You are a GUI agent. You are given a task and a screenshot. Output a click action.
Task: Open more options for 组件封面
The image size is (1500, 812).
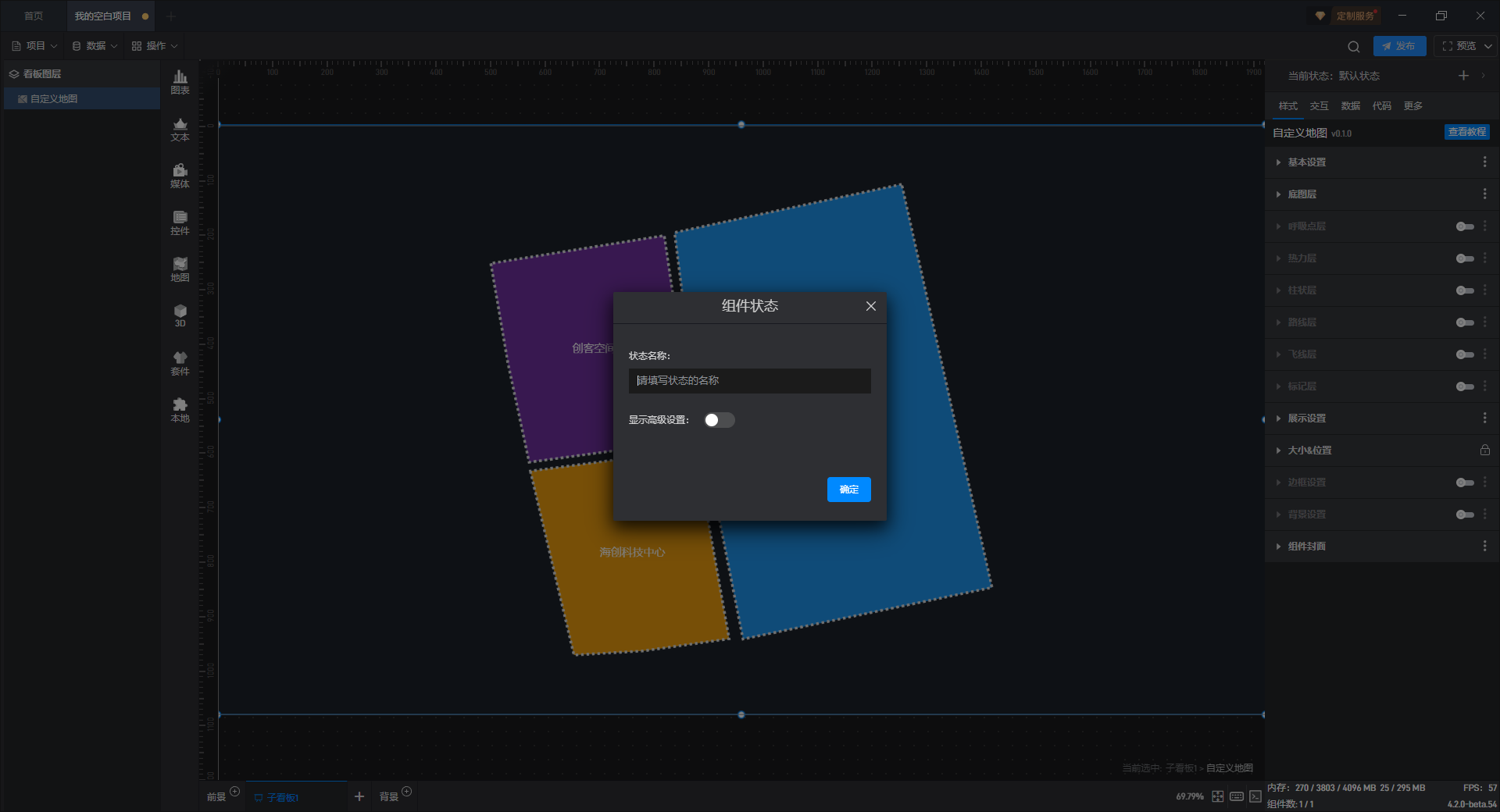(x=1484, y=546)
